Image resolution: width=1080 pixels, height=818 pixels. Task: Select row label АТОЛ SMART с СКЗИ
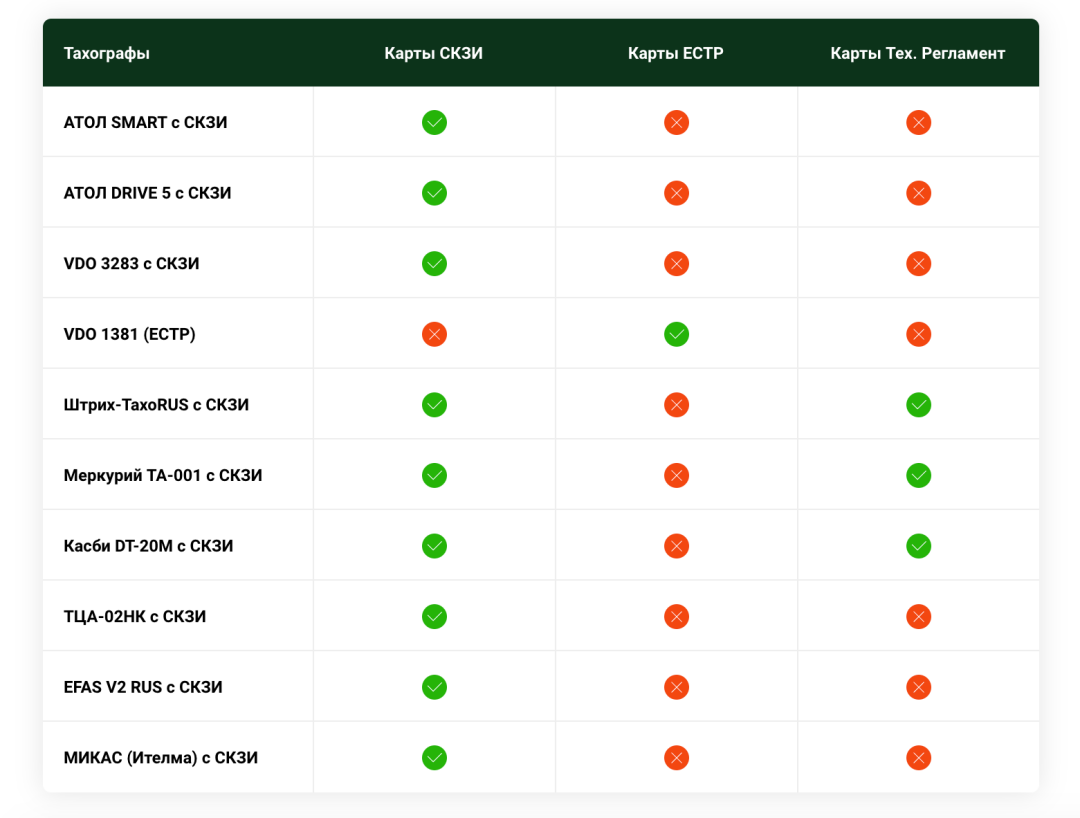145,123
